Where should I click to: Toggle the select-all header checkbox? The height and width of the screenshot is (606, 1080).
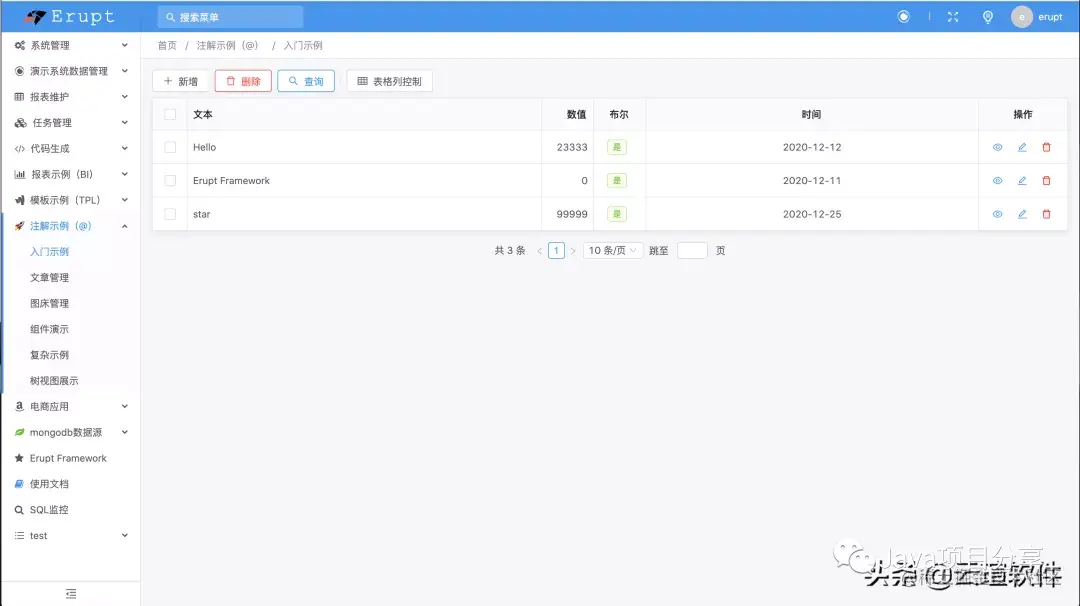(x=170, y=114)
